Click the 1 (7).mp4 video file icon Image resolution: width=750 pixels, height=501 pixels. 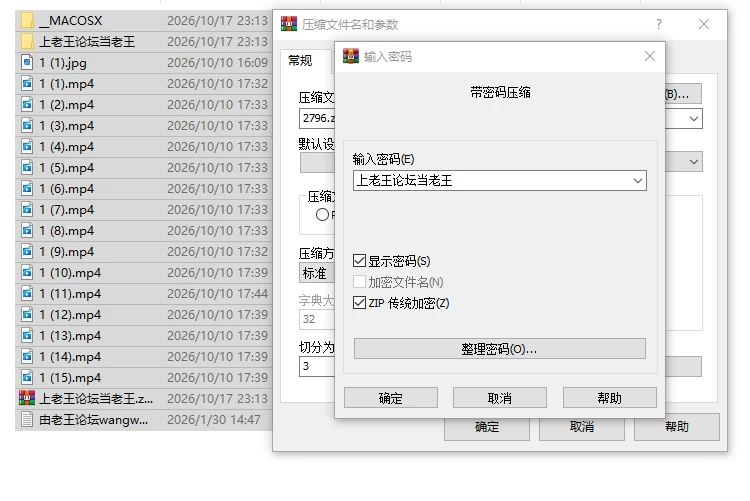(x=27, y=210)
